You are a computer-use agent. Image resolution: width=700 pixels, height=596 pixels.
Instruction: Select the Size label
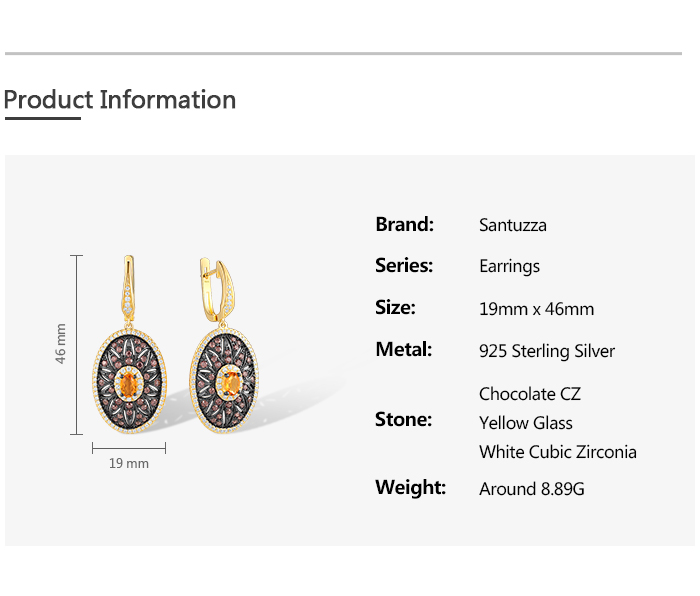(395, 307)
